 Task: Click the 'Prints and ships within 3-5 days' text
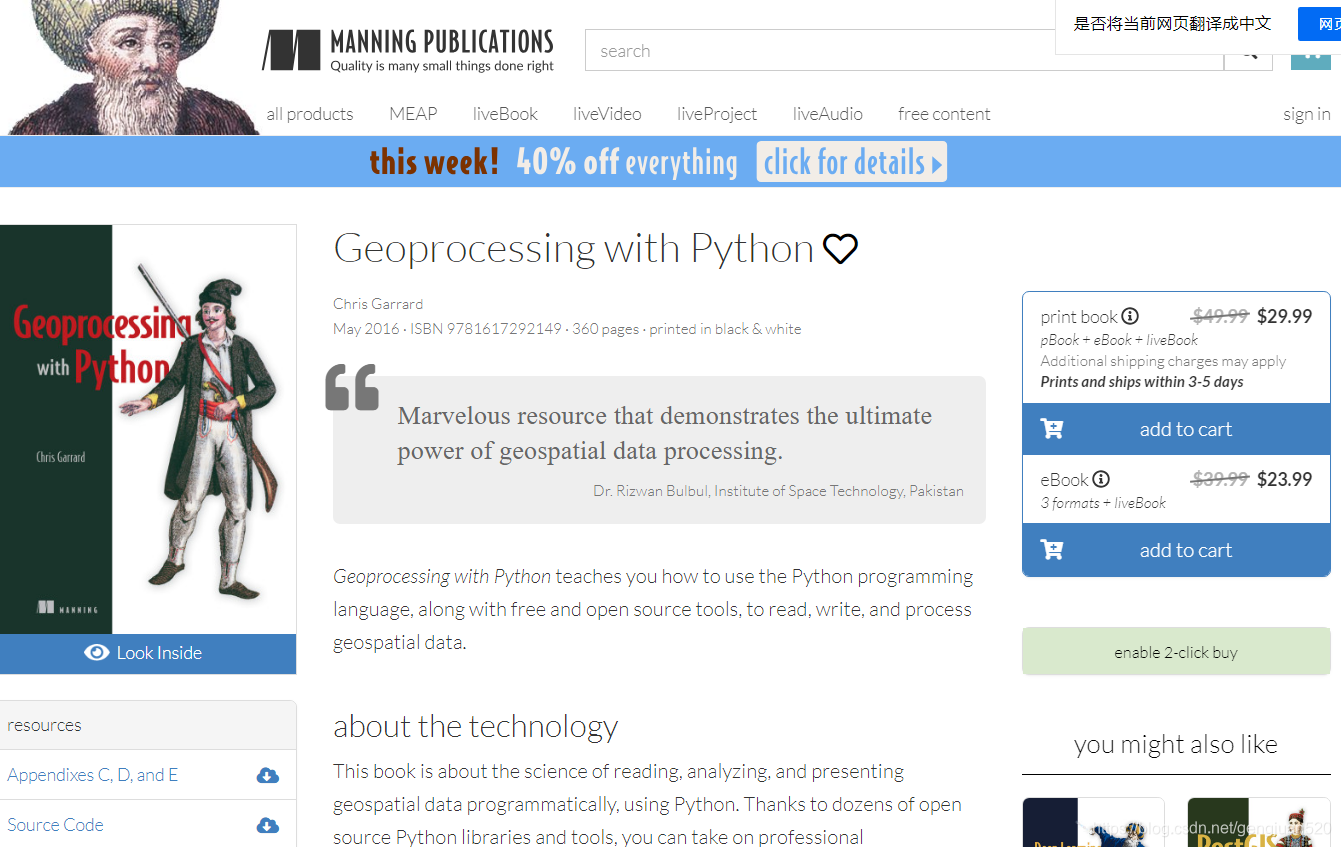click(1142, 382)
